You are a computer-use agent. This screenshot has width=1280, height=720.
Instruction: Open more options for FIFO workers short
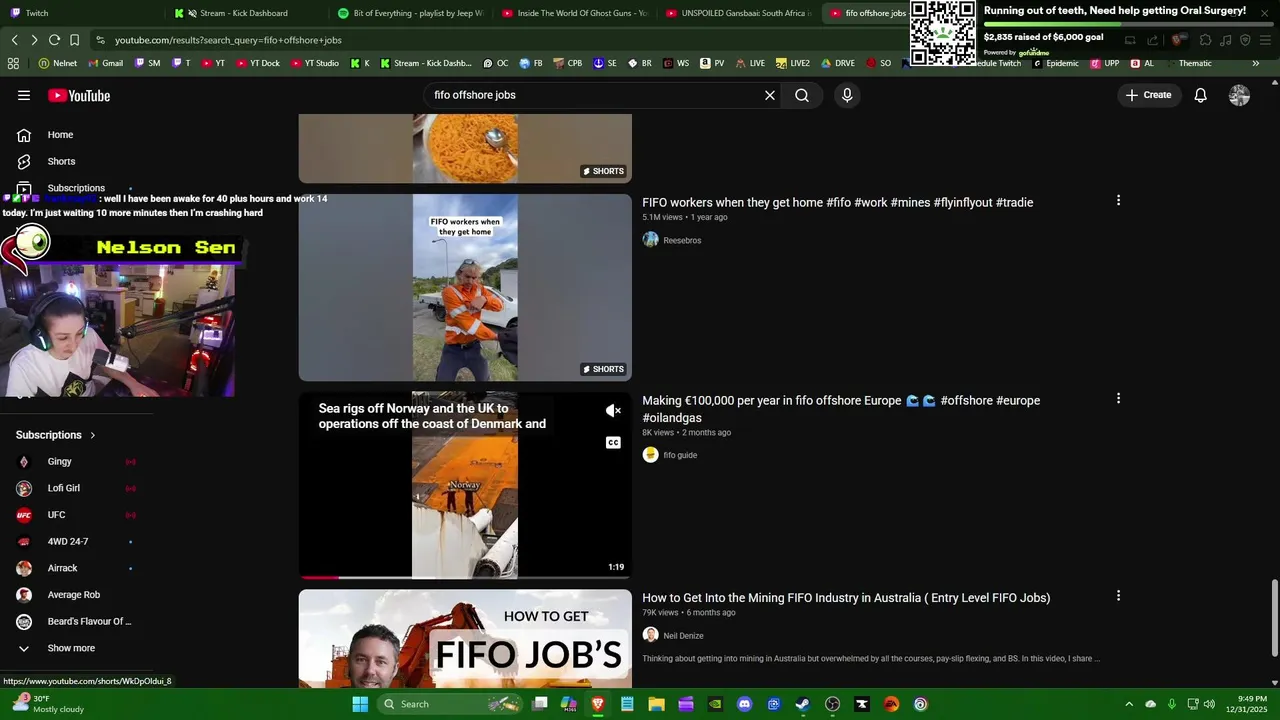coord(1118,200)
